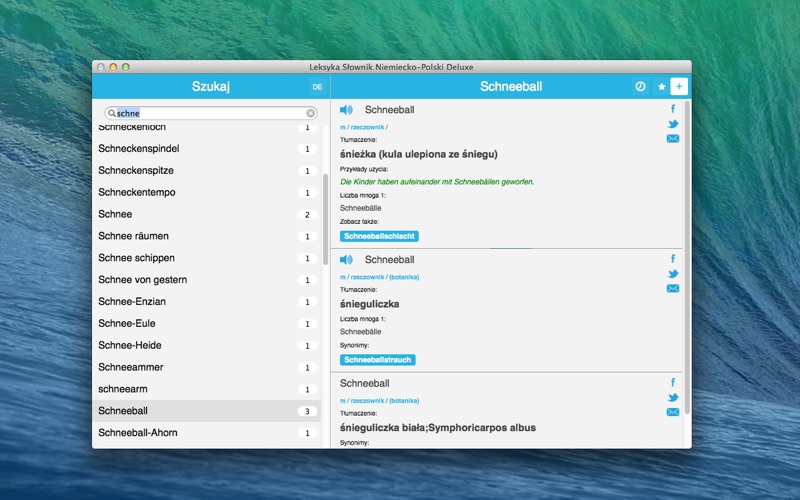
Task: Focus the search input containing schne
Action: 211,113
